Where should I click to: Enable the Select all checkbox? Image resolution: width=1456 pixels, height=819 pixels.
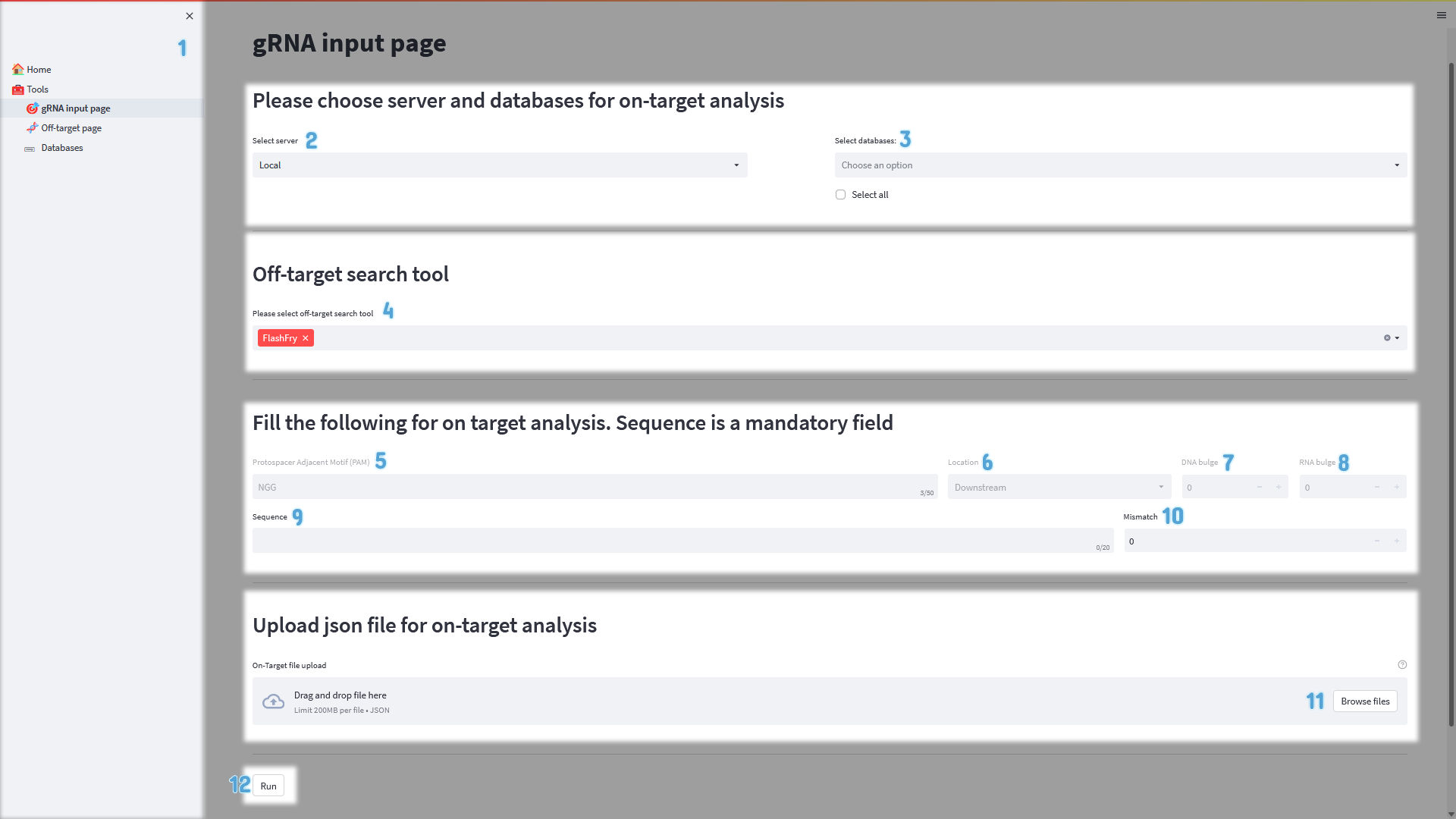point(840,194)
